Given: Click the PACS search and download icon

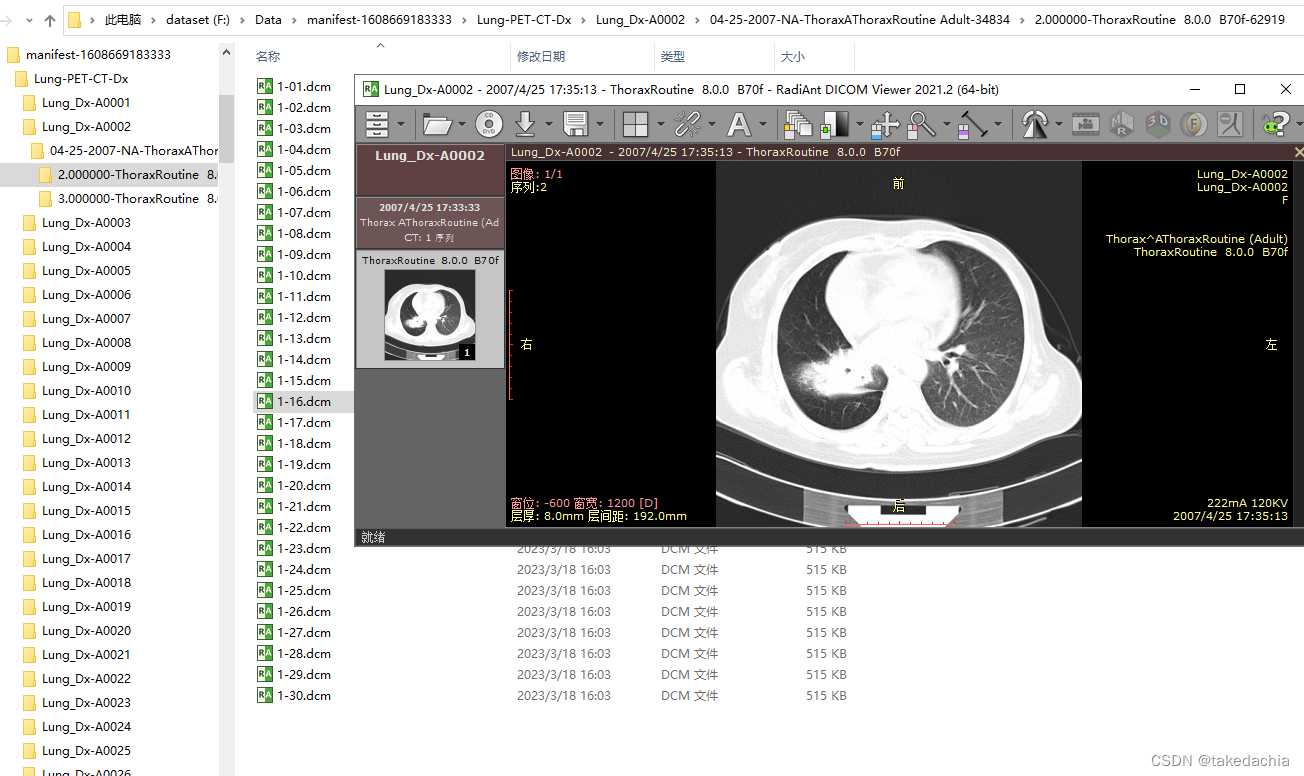Looking at the screenshot, I should point(526,124).
